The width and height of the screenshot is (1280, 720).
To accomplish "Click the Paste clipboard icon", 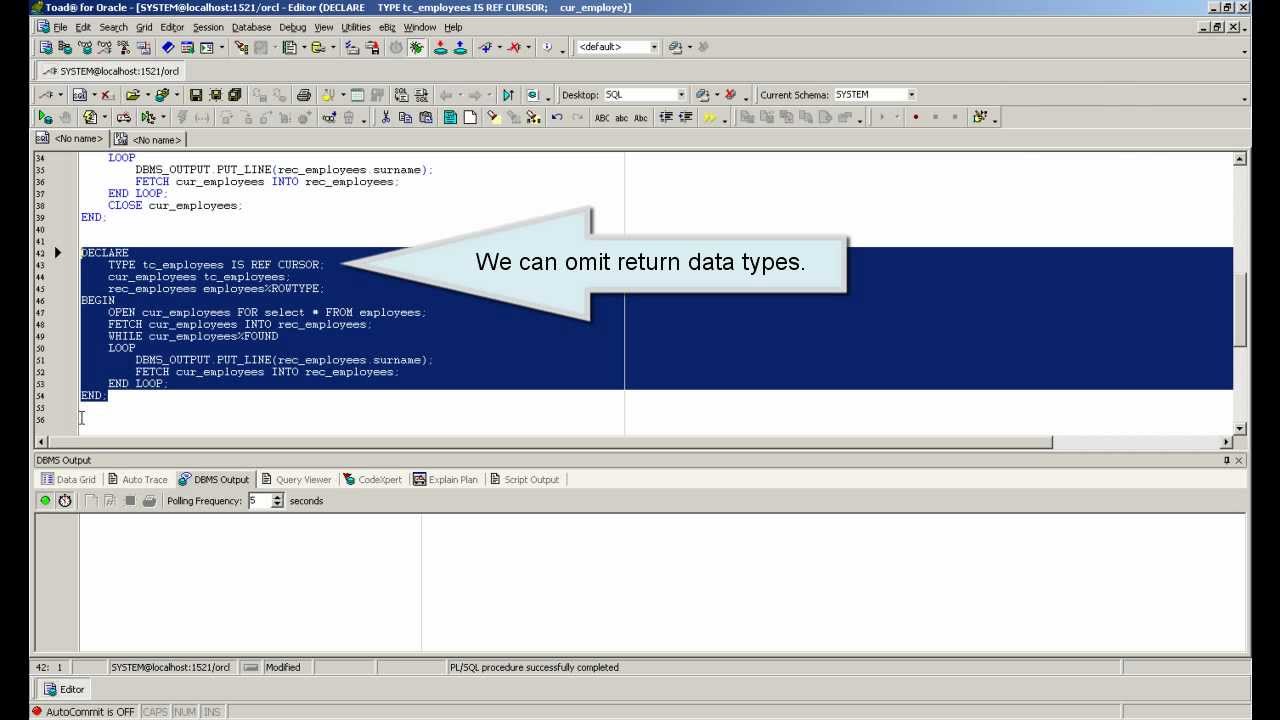I will [425, 117].
